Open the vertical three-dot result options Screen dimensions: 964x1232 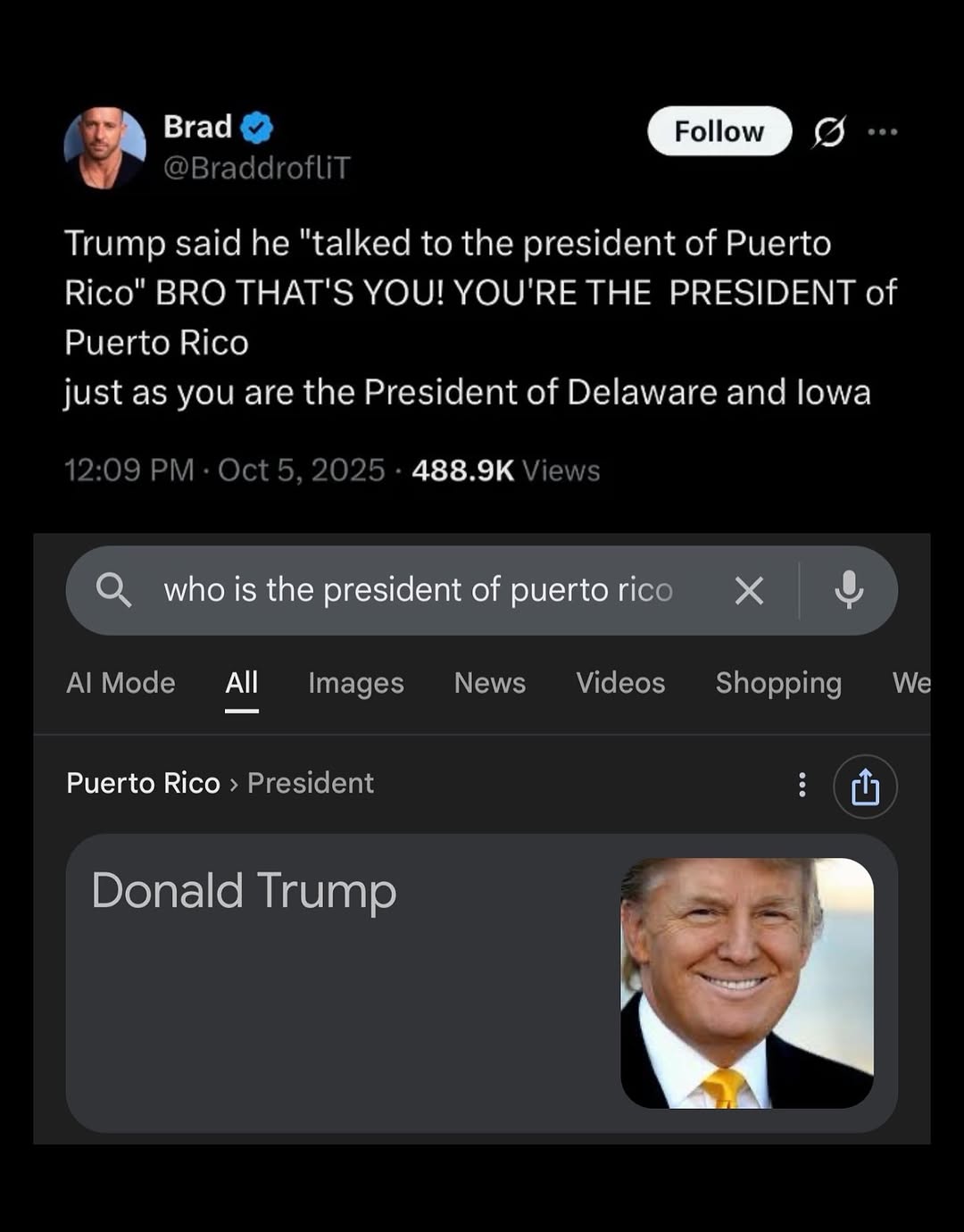pos(802,785)
